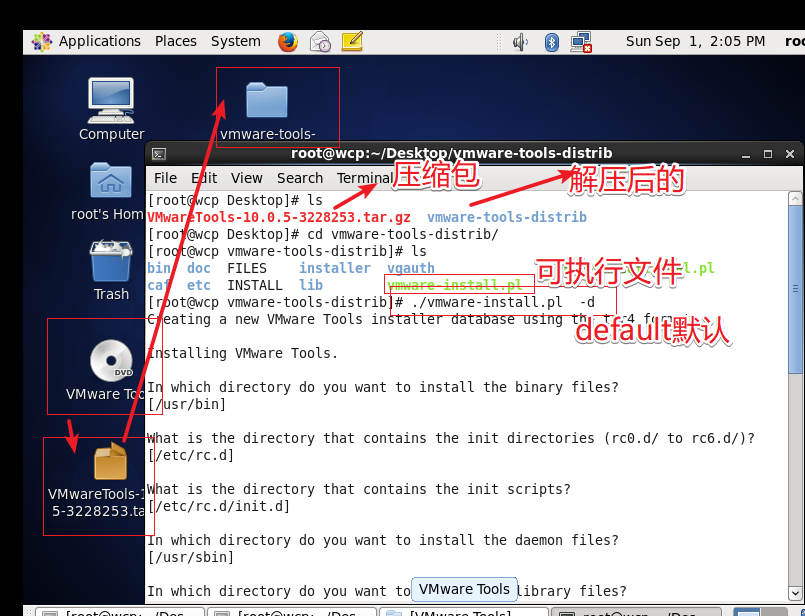This screenshot has width=805, height=616.
Task: Switch to the last root@wcp taskbar window
Action: pyautogui.click(x=636, y=612)
